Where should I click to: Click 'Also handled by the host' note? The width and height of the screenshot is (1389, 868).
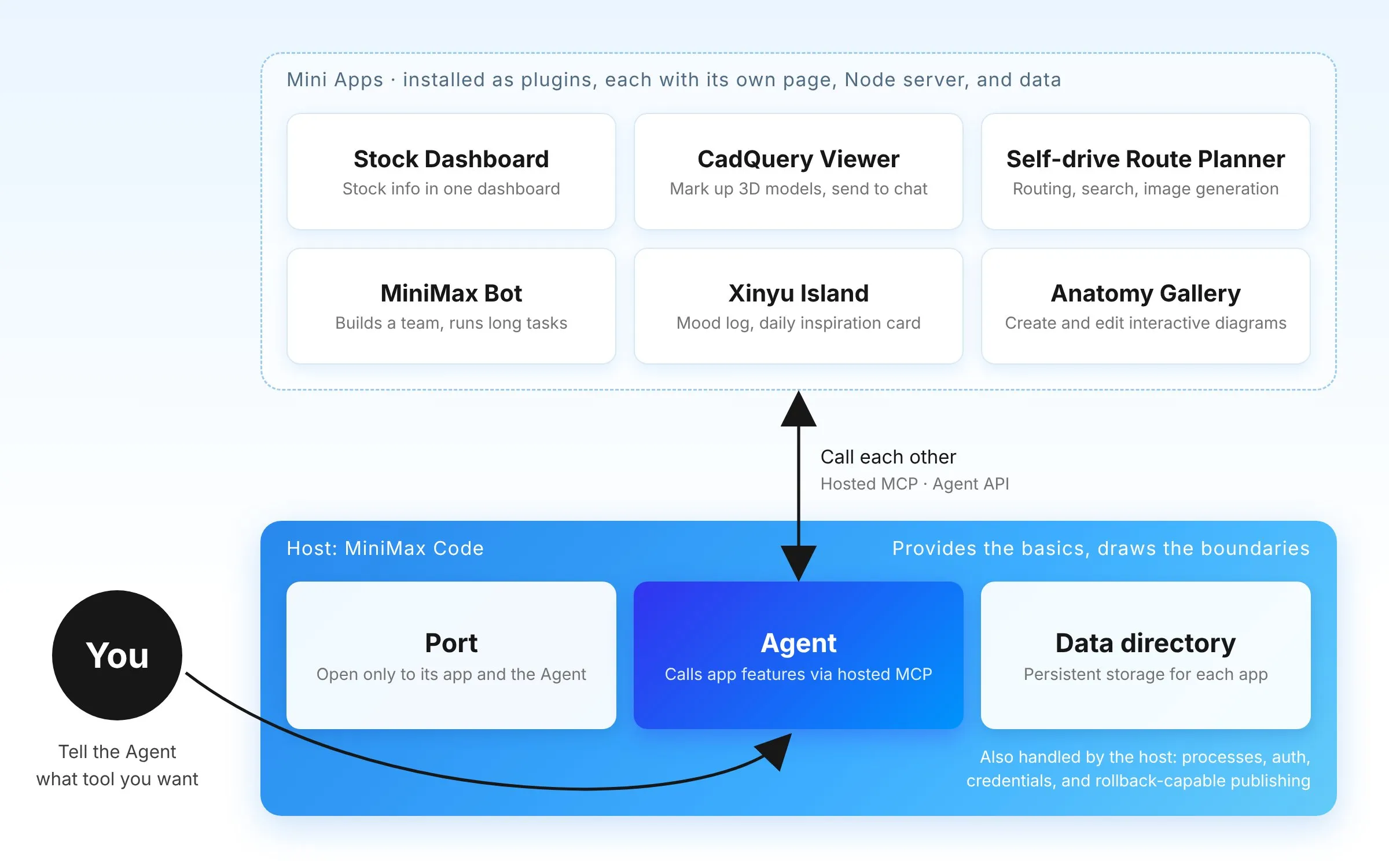tap(1138, 768)
